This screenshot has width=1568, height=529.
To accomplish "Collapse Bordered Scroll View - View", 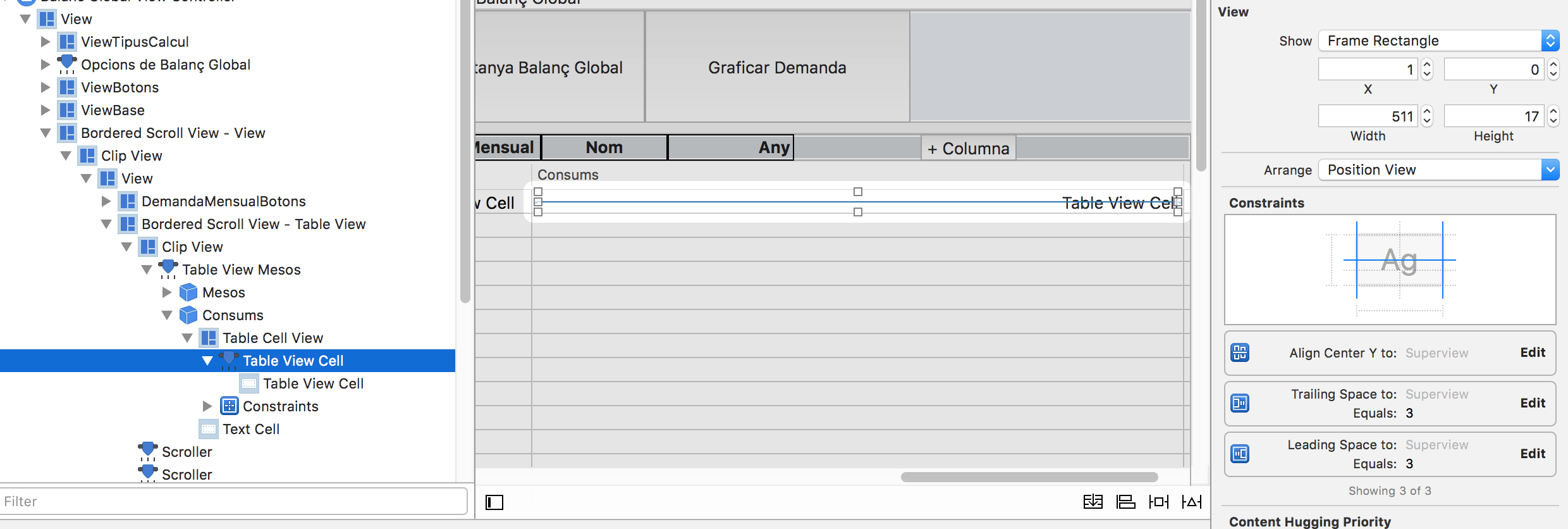I will pyautogui.click(x=46, y=133).
